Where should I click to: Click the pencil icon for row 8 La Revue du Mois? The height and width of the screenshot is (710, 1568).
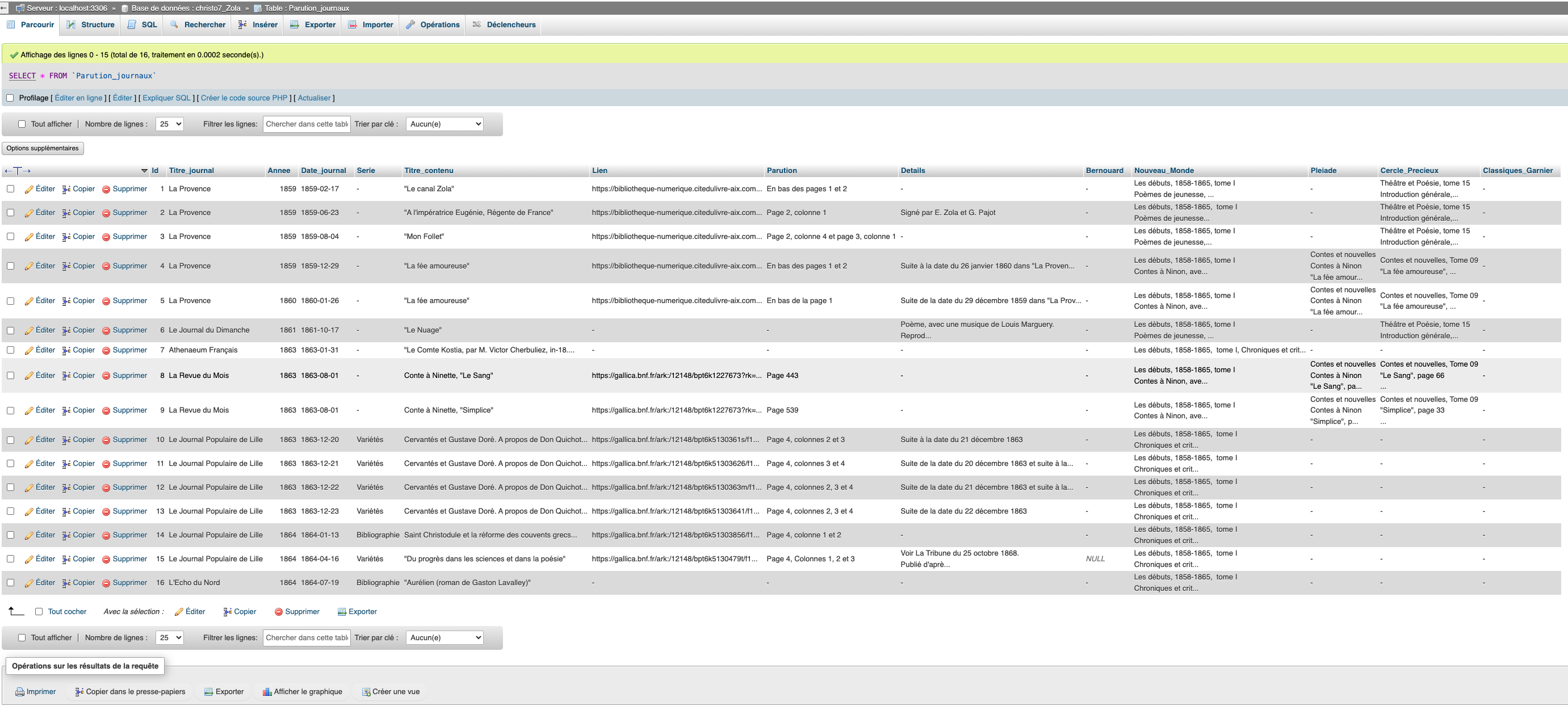(x=28, y=376)
